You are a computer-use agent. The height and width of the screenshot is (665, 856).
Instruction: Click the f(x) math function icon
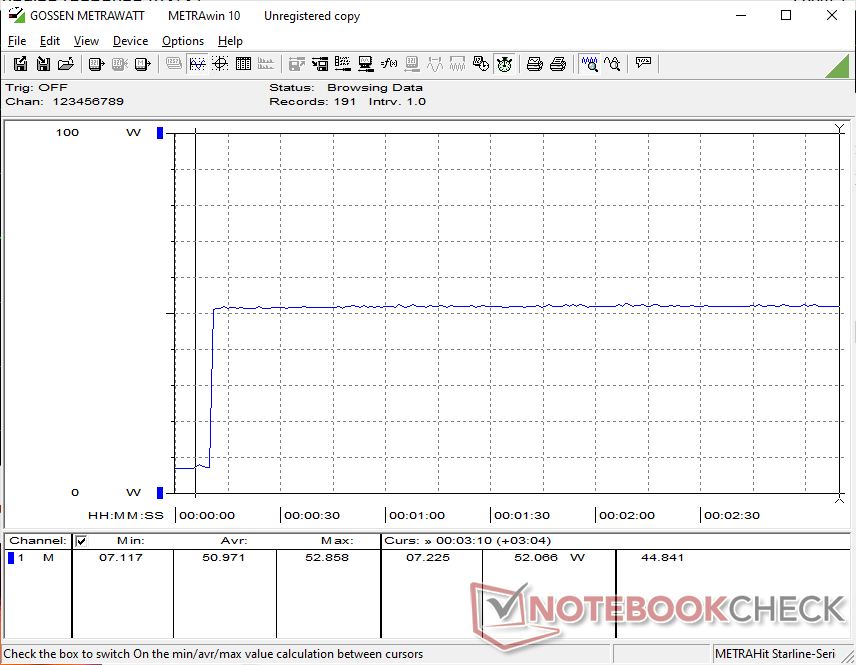point(389,64)
